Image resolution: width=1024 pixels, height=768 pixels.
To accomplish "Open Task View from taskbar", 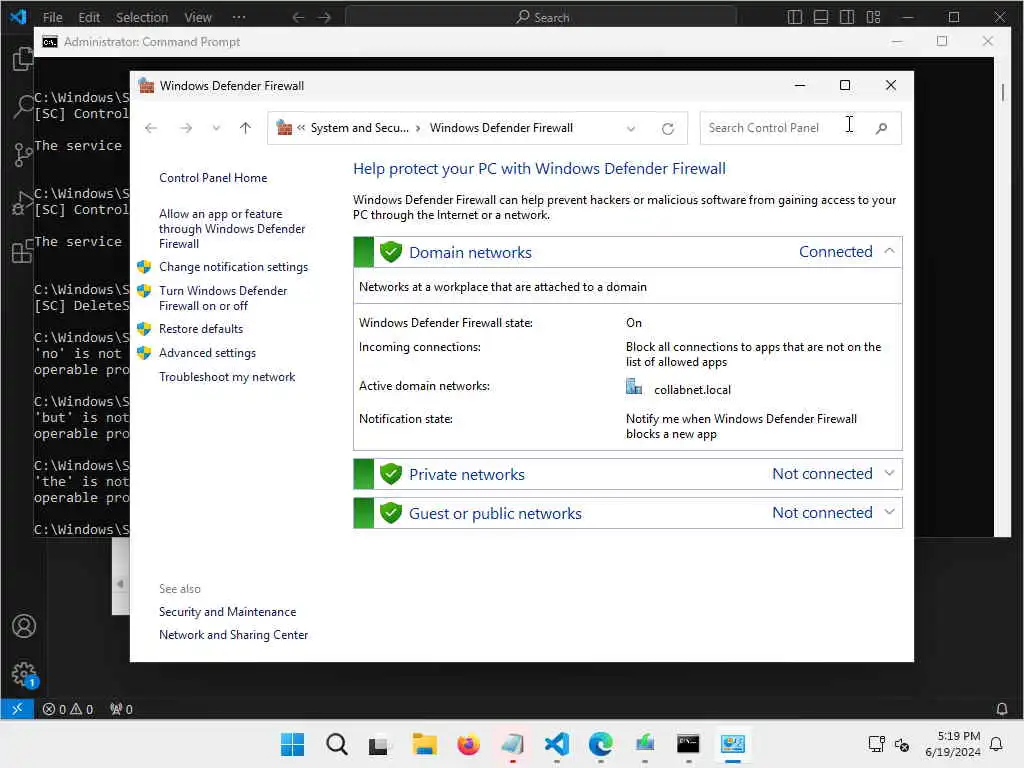I will click(x=379, y=744).
